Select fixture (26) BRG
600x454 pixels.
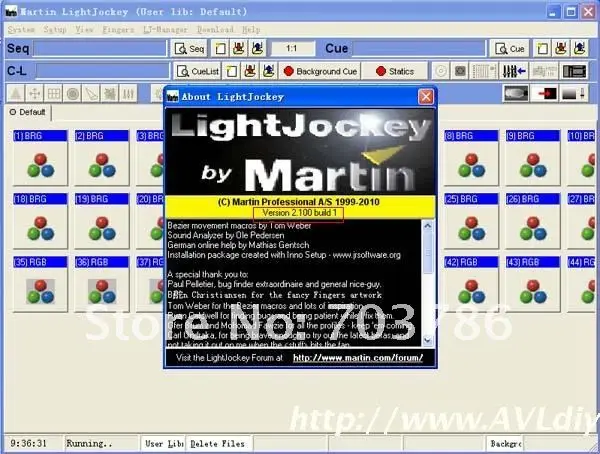pos(533,221)
